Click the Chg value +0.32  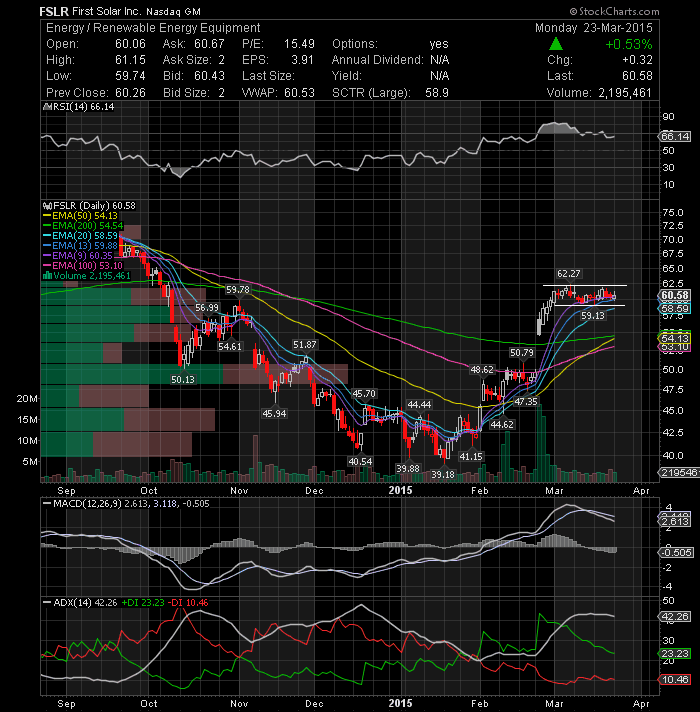click(637, 60)
